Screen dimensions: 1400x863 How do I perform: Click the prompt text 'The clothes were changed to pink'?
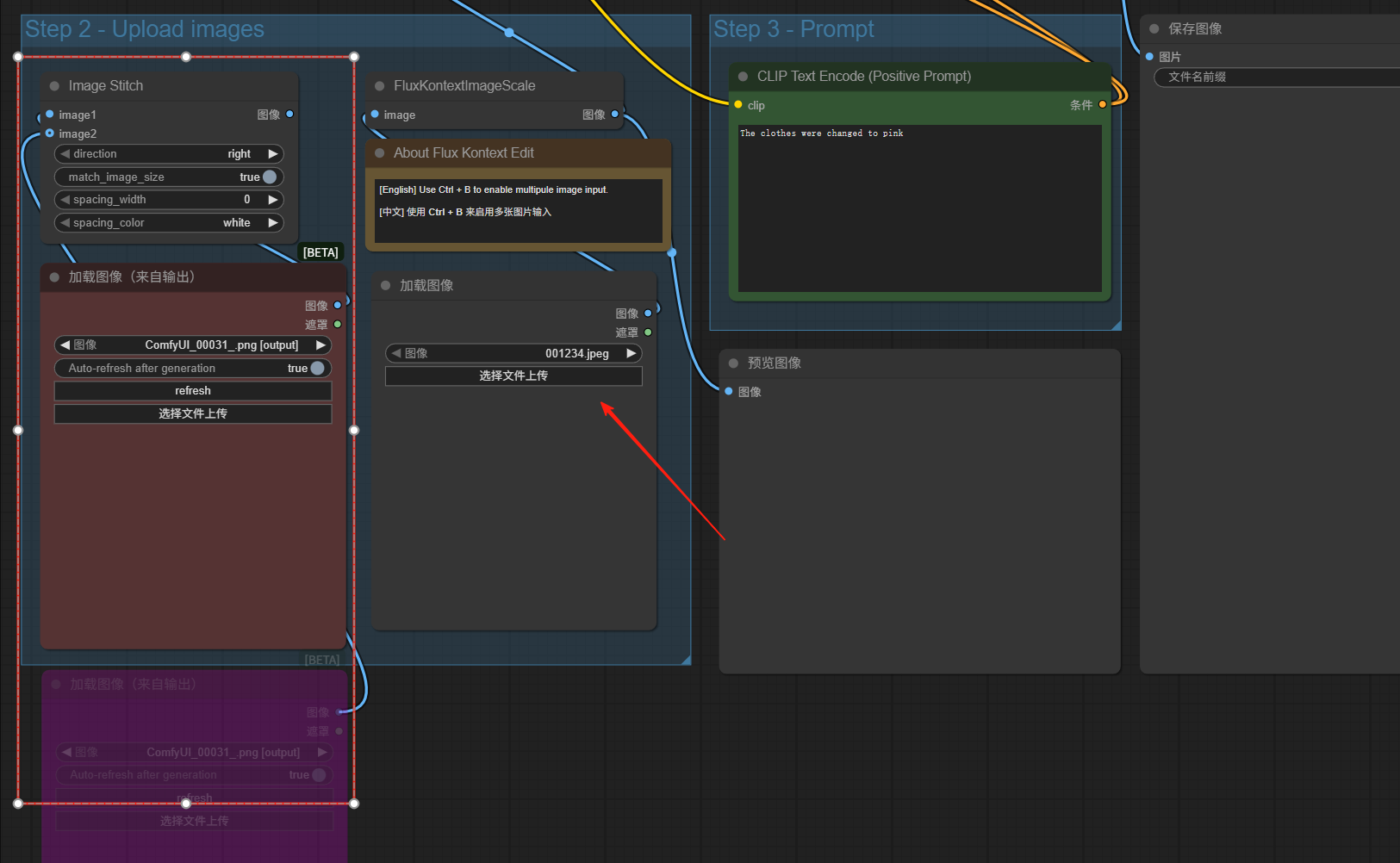tap(822, 133)
